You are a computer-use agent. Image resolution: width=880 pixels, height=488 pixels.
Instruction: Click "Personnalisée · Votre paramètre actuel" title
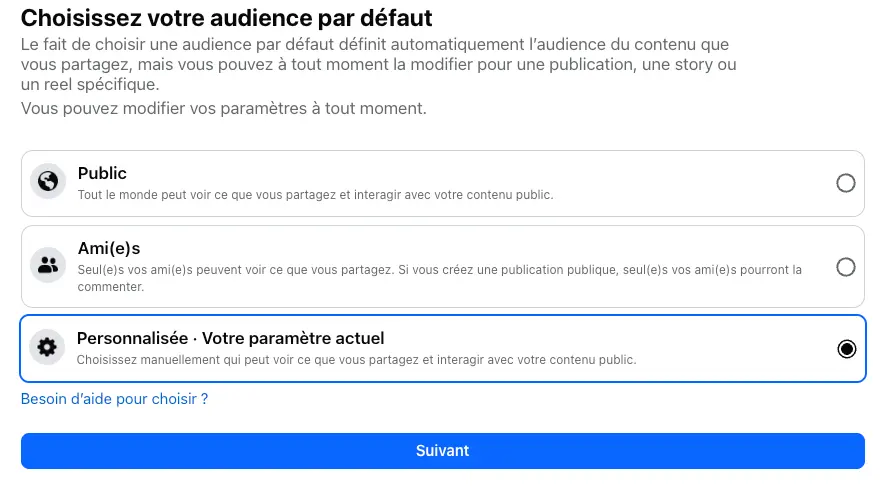(231, 338)
